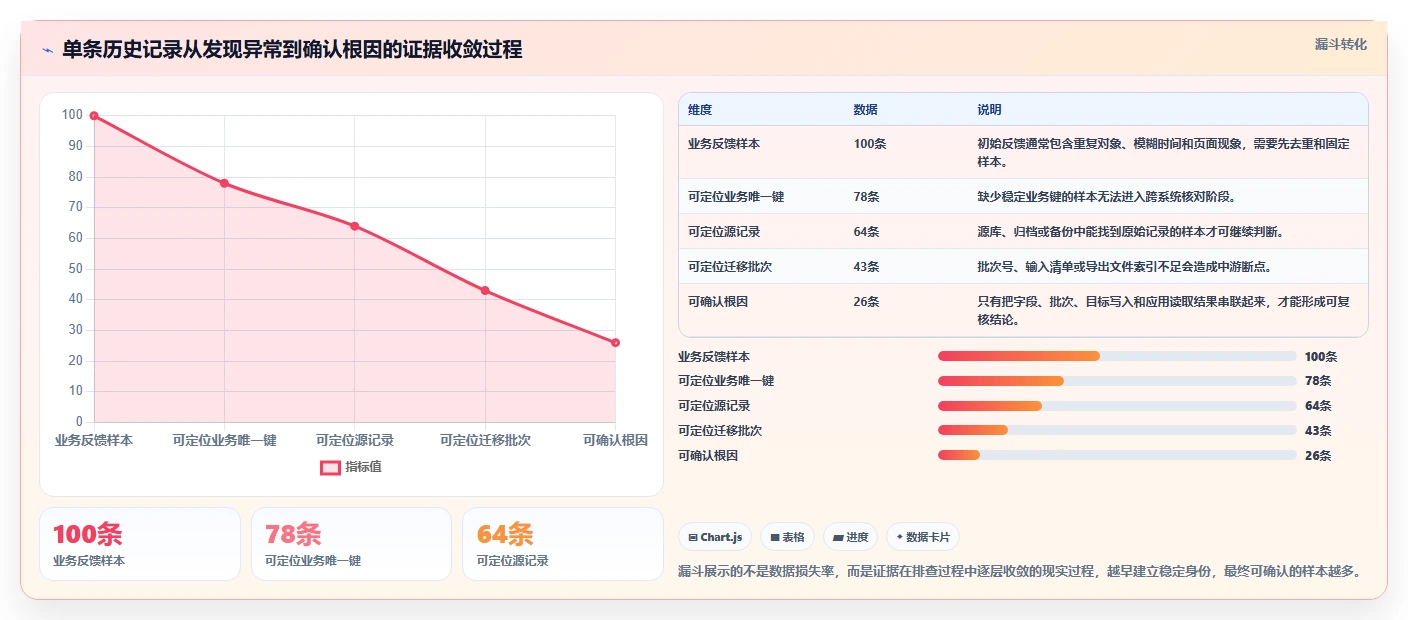
Task: Click 可定位业务唯一键 cell in the table
Action: [x=736, y=196]
